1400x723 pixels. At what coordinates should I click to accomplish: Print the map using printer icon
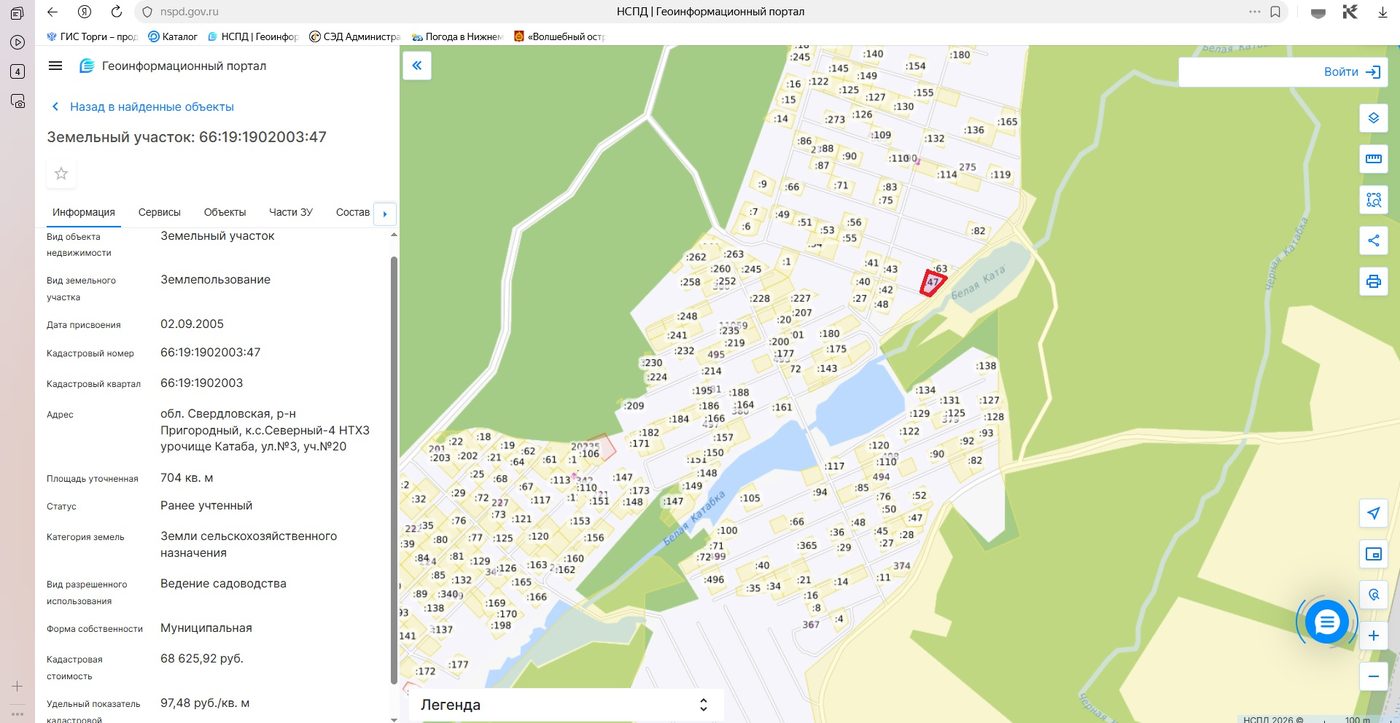[x=1373, y=281]
